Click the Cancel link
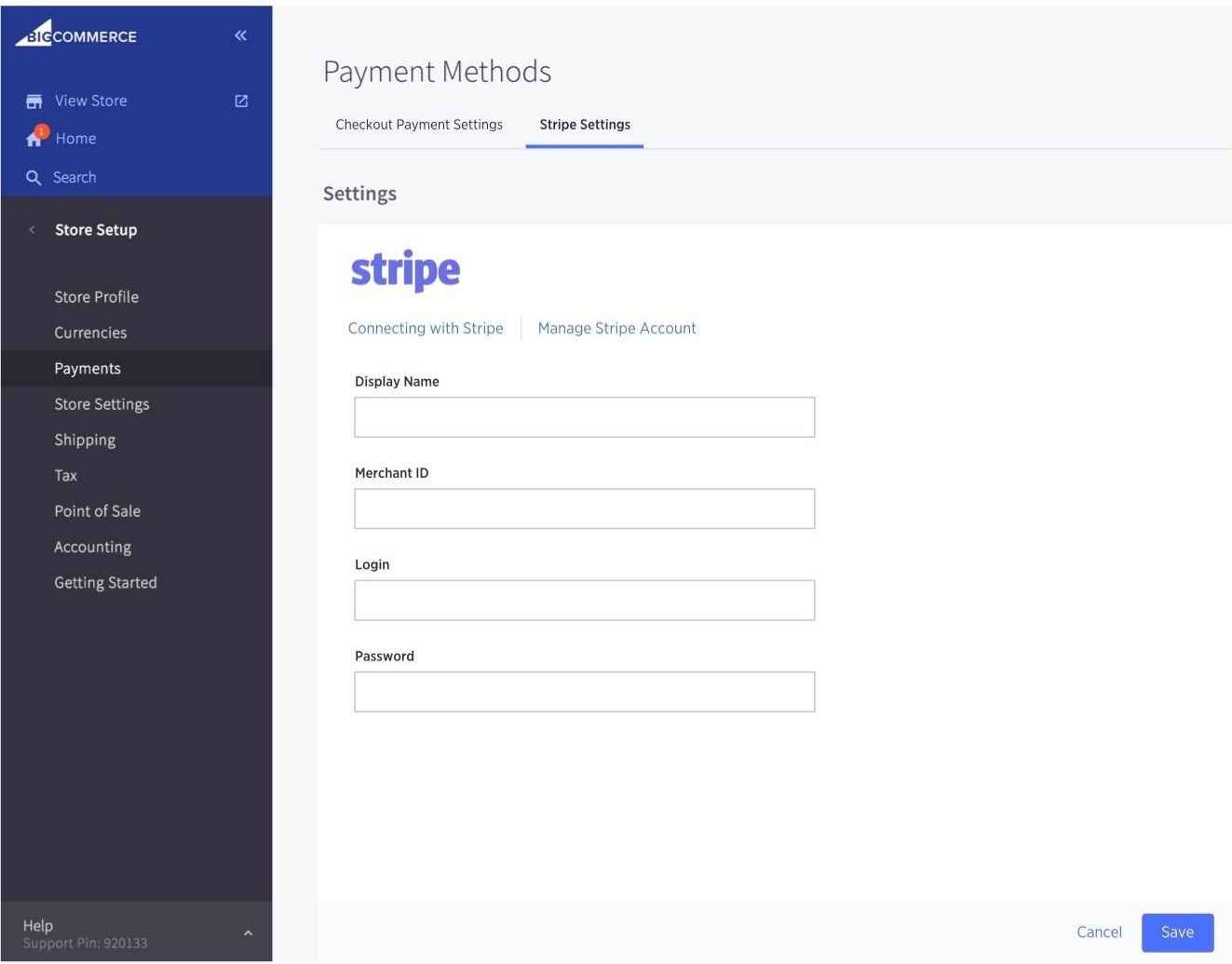This screenshot has width=1232, height=964. [x=1099, y=931]
